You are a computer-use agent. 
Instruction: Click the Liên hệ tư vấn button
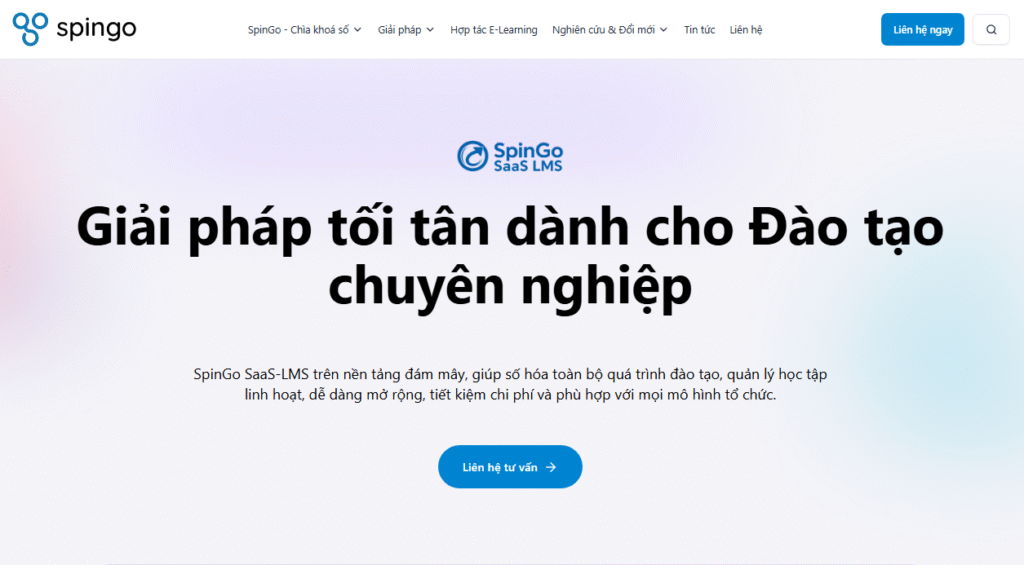tap(510, 467)
